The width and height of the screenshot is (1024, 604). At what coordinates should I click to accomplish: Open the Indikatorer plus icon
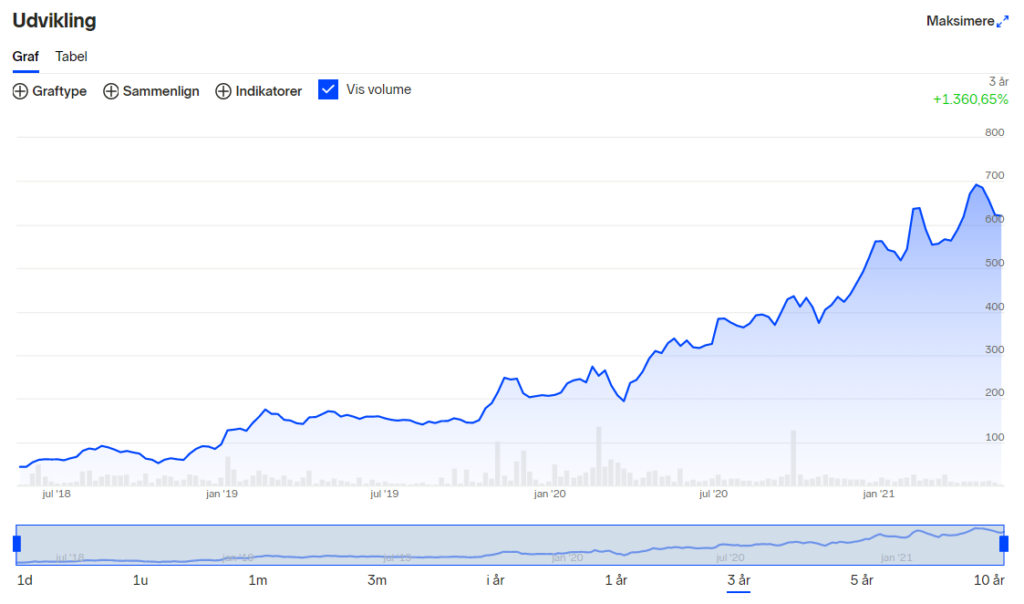point(223,91)
